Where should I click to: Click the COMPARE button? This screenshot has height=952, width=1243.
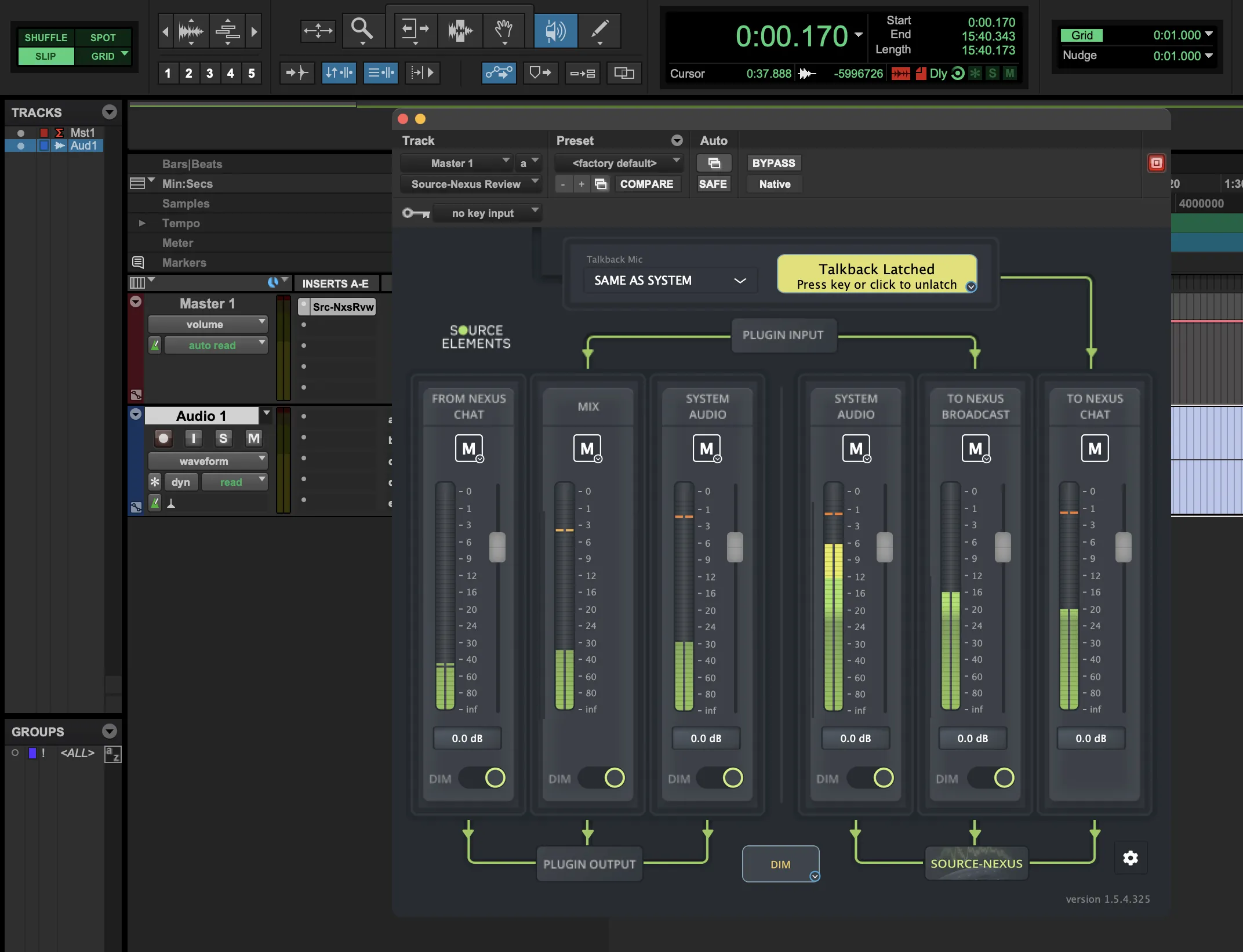(x=646, y=184)
